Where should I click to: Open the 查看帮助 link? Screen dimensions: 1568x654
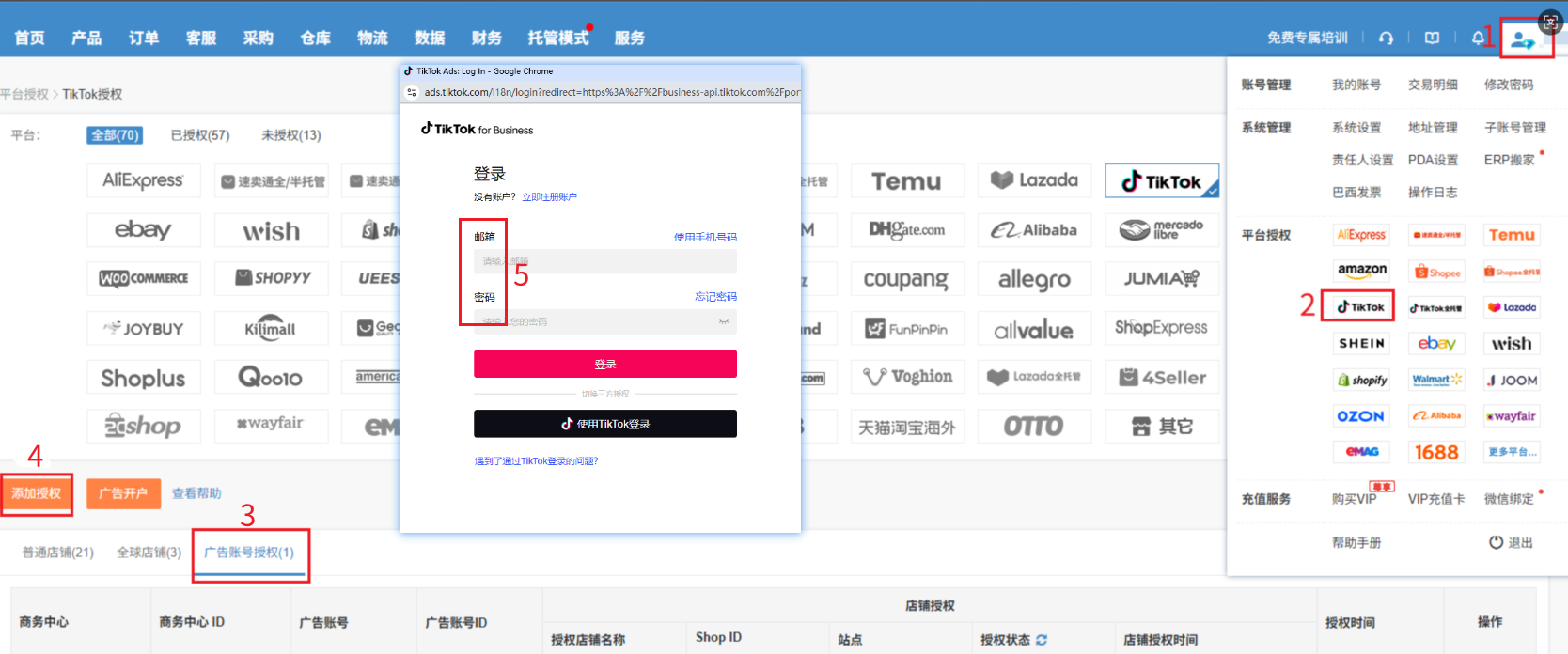[197, 493]
